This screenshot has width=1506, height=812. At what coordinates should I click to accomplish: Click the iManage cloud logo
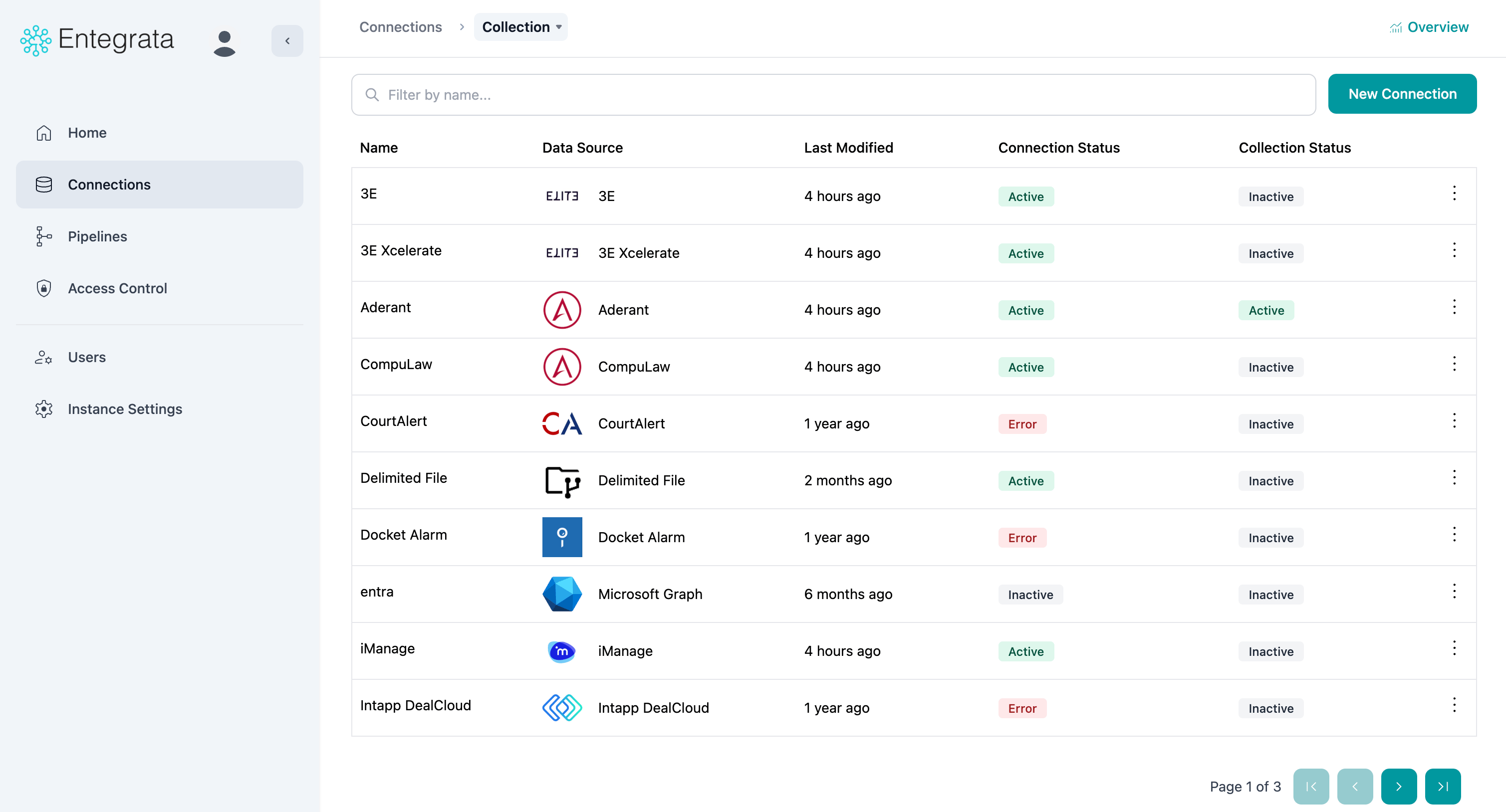tap(562, 651)
